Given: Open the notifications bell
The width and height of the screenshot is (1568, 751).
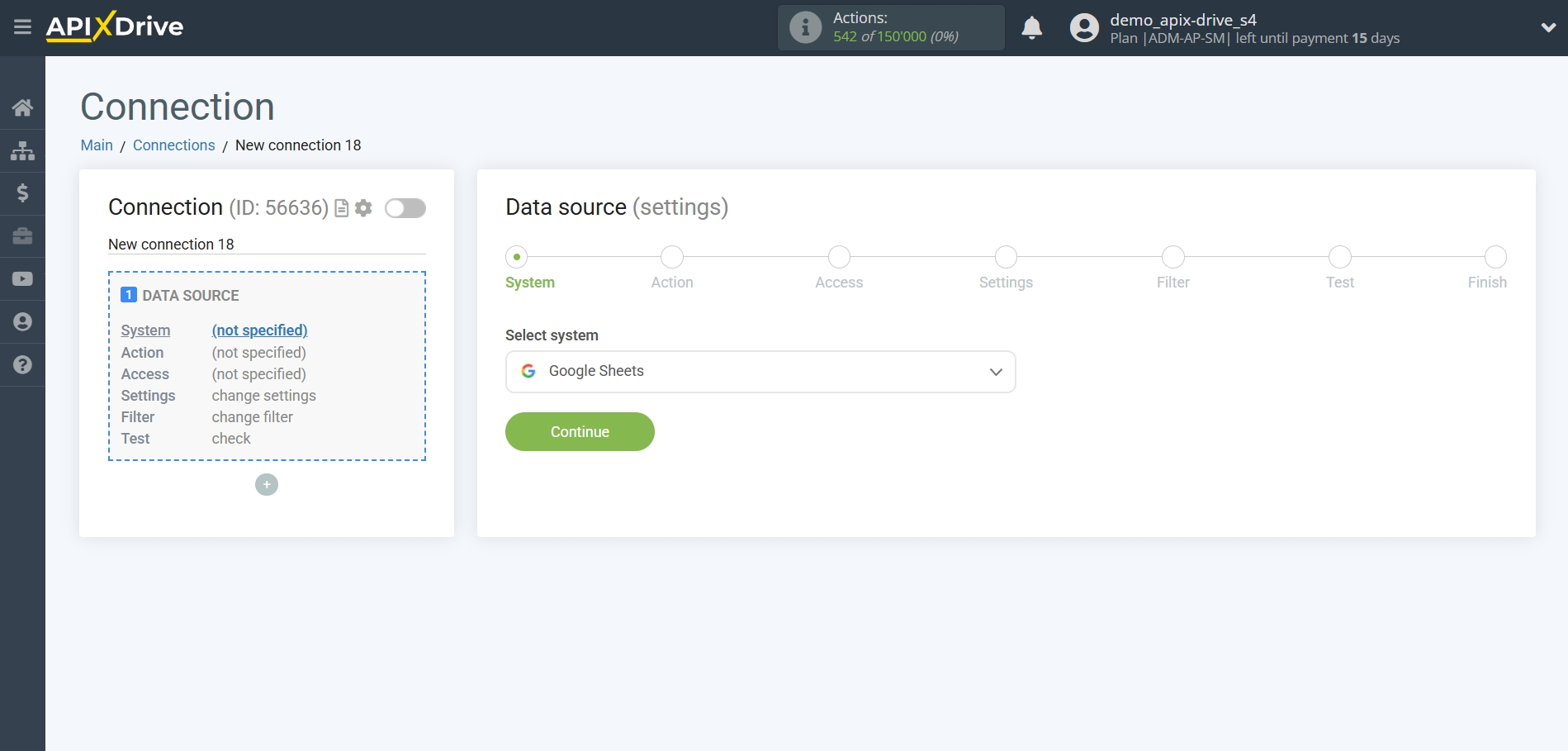Looking at the screenshot, I should pyautogui.click(x=1031, y=27).
